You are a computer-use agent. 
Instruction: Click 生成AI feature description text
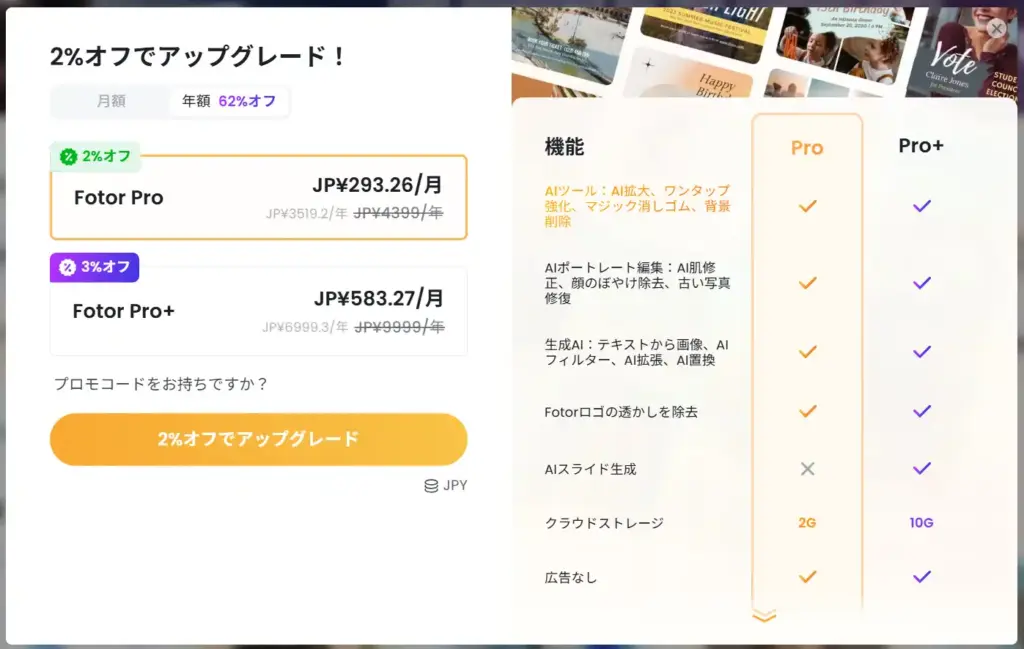[637, 352]
